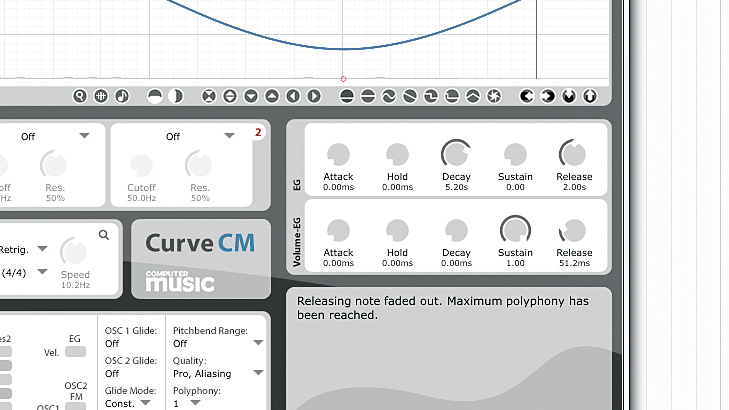Toggle the OSC2 FM routing switch
The width and height of the screenshot is (729, 410).
[x=75, y=407]
